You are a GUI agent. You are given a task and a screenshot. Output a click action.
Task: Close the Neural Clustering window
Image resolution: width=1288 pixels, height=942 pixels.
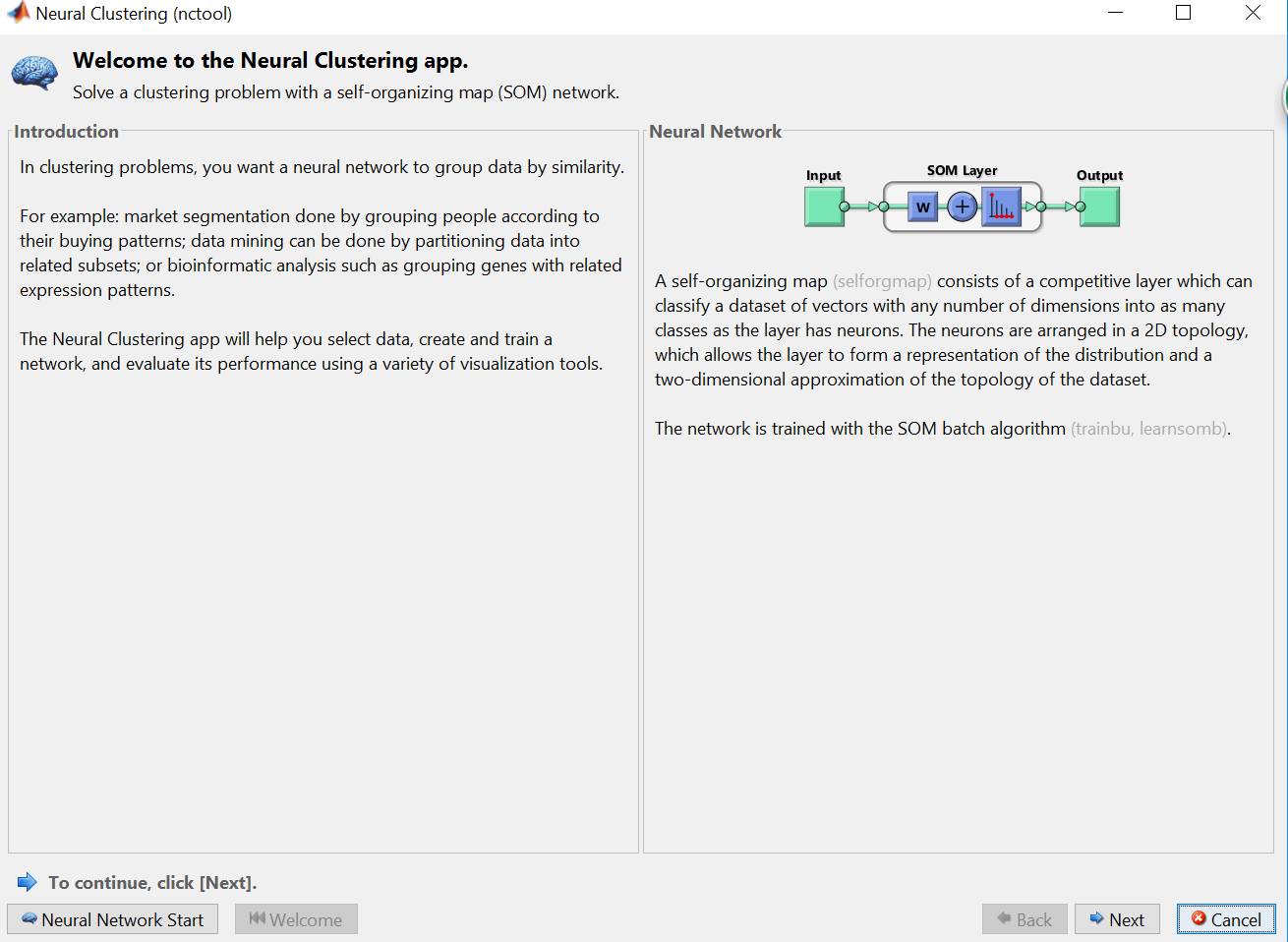coord(1253,13)
